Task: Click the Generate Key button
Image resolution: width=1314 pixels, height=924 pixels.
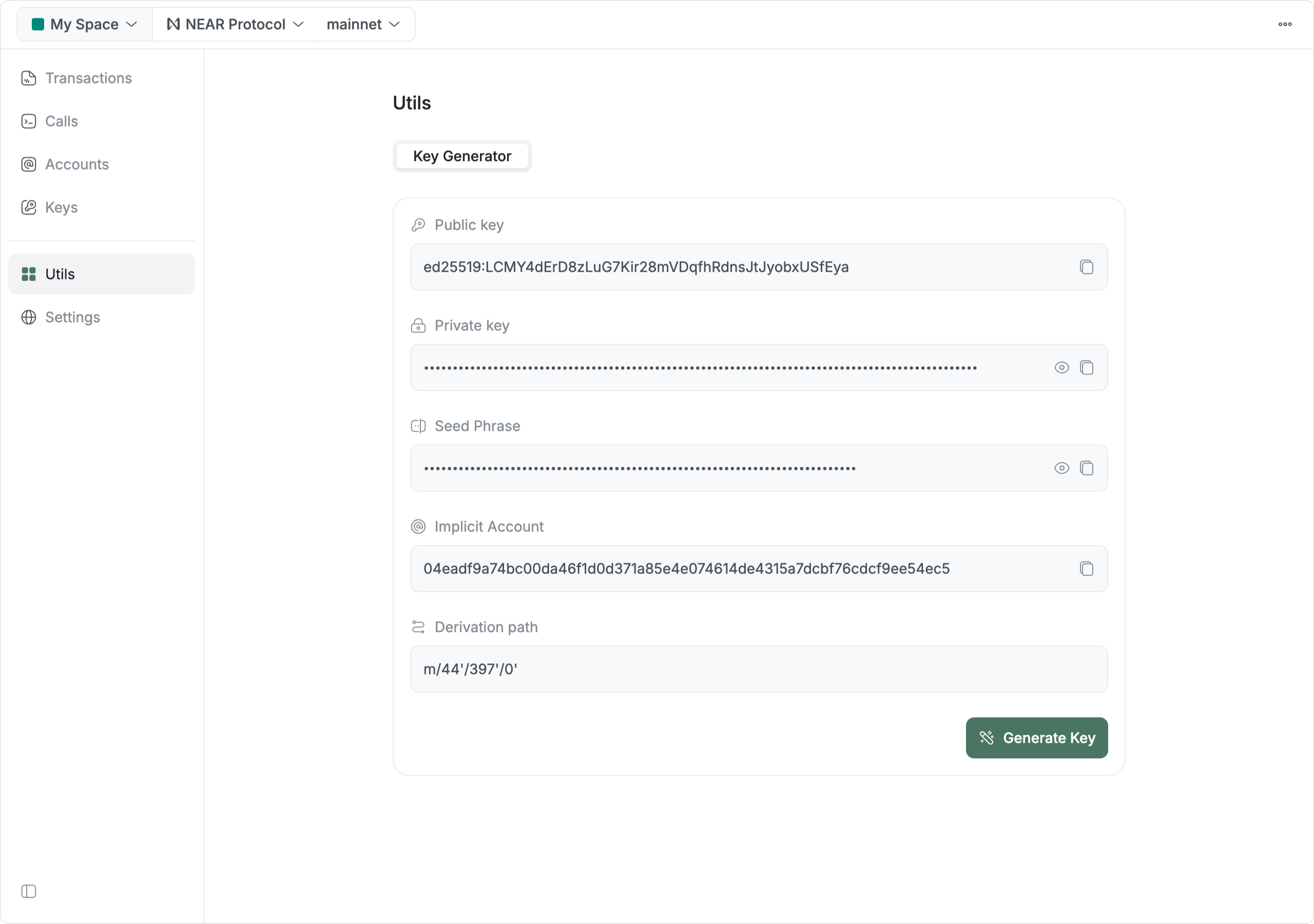Action: [1036, 737]
